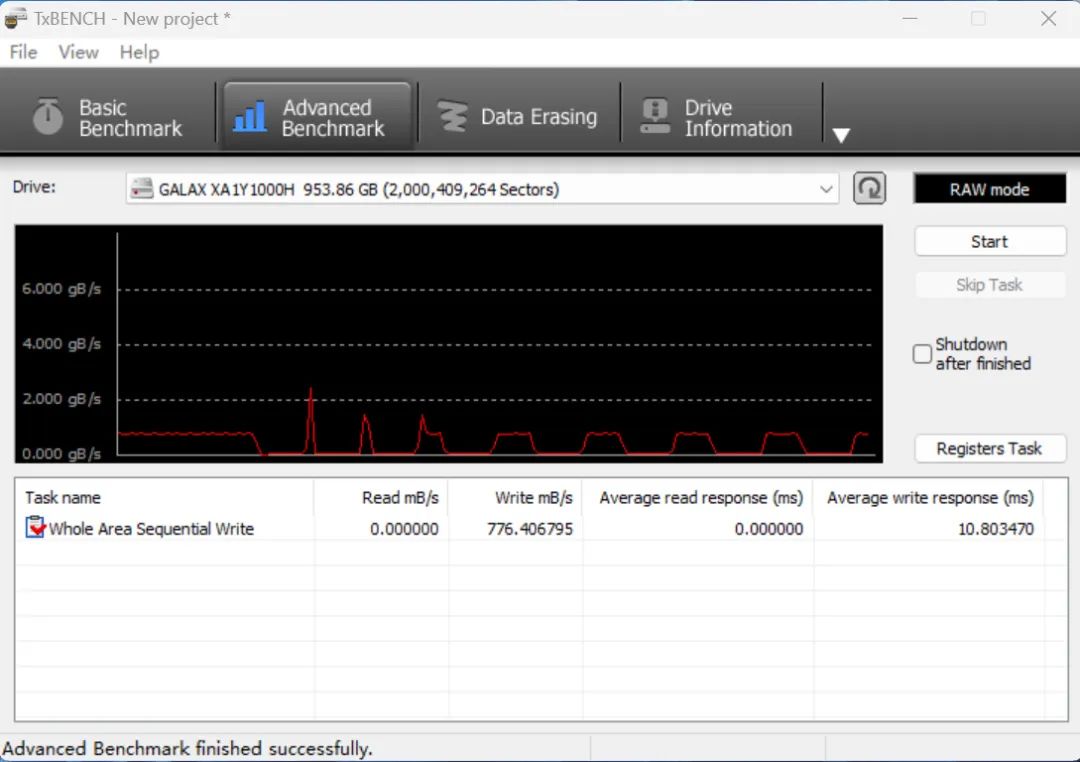Click the TxBENCH icon in the title bar
This screenshot has width=1080, height=762.
pyautogui.click(x=14, y=18)
